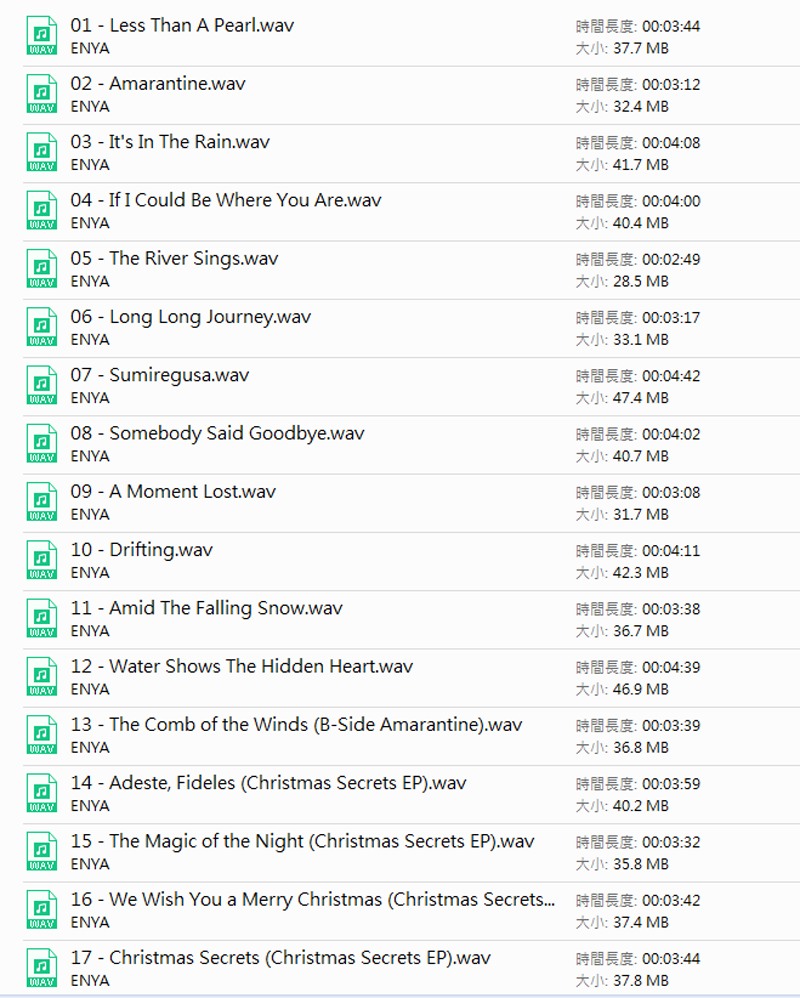
Task: Select 13 - The Comb of the Winds file
Action: click(296, 725)
